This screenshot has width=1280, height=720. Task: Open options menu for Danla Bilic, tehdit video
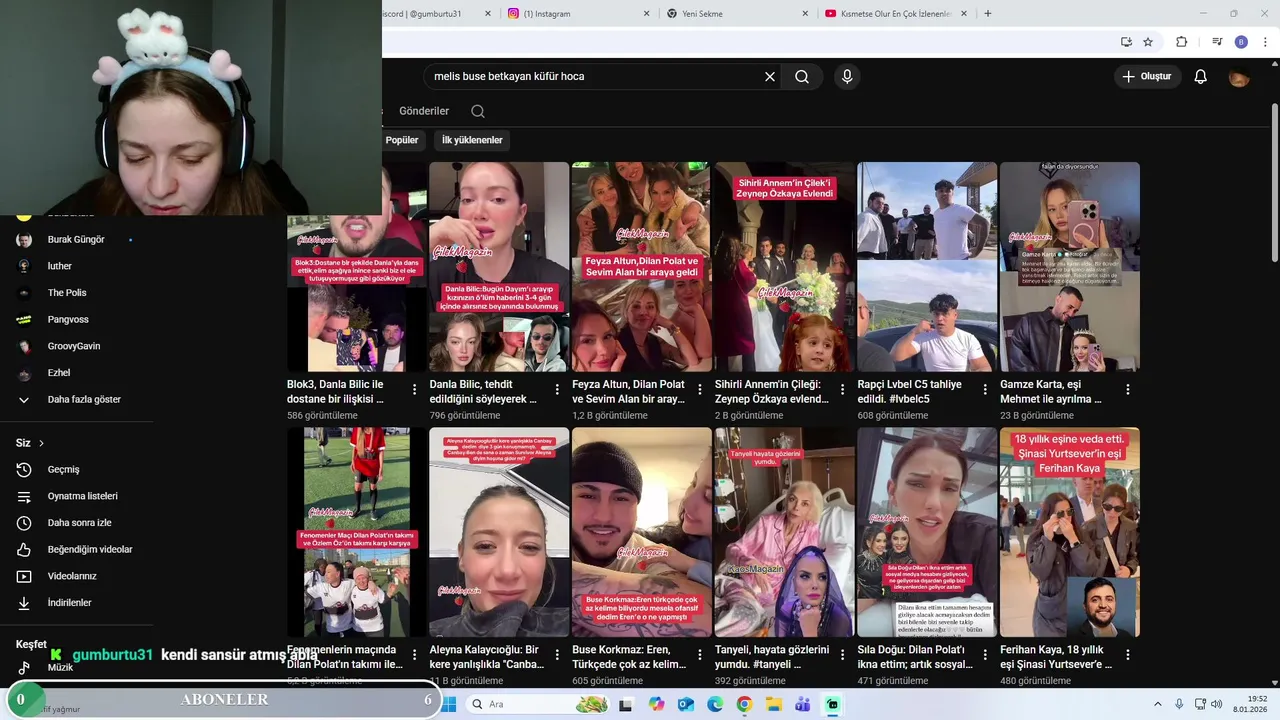tap(557, 389)
